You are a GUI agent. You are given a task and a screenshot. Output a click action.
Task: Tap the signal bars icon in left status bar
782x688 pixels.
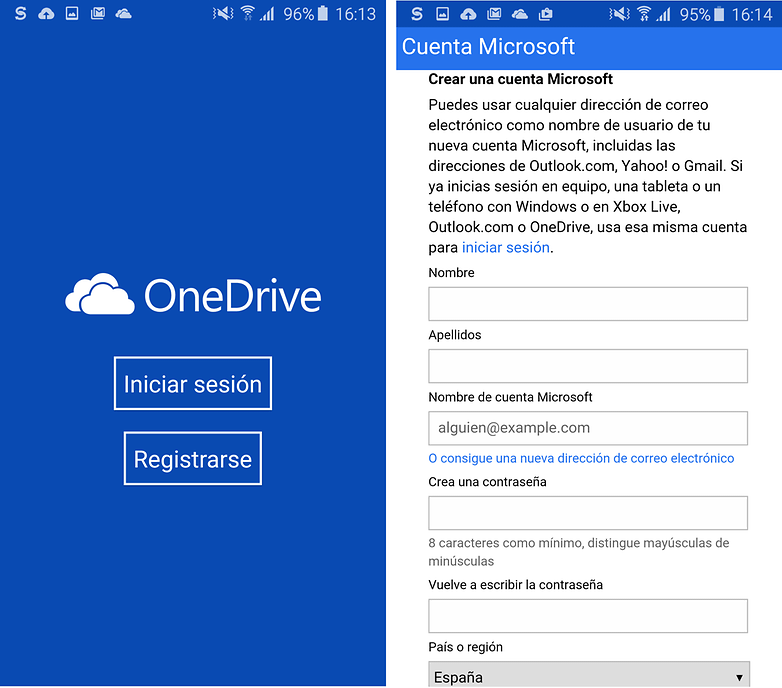[x=267, y=13]
